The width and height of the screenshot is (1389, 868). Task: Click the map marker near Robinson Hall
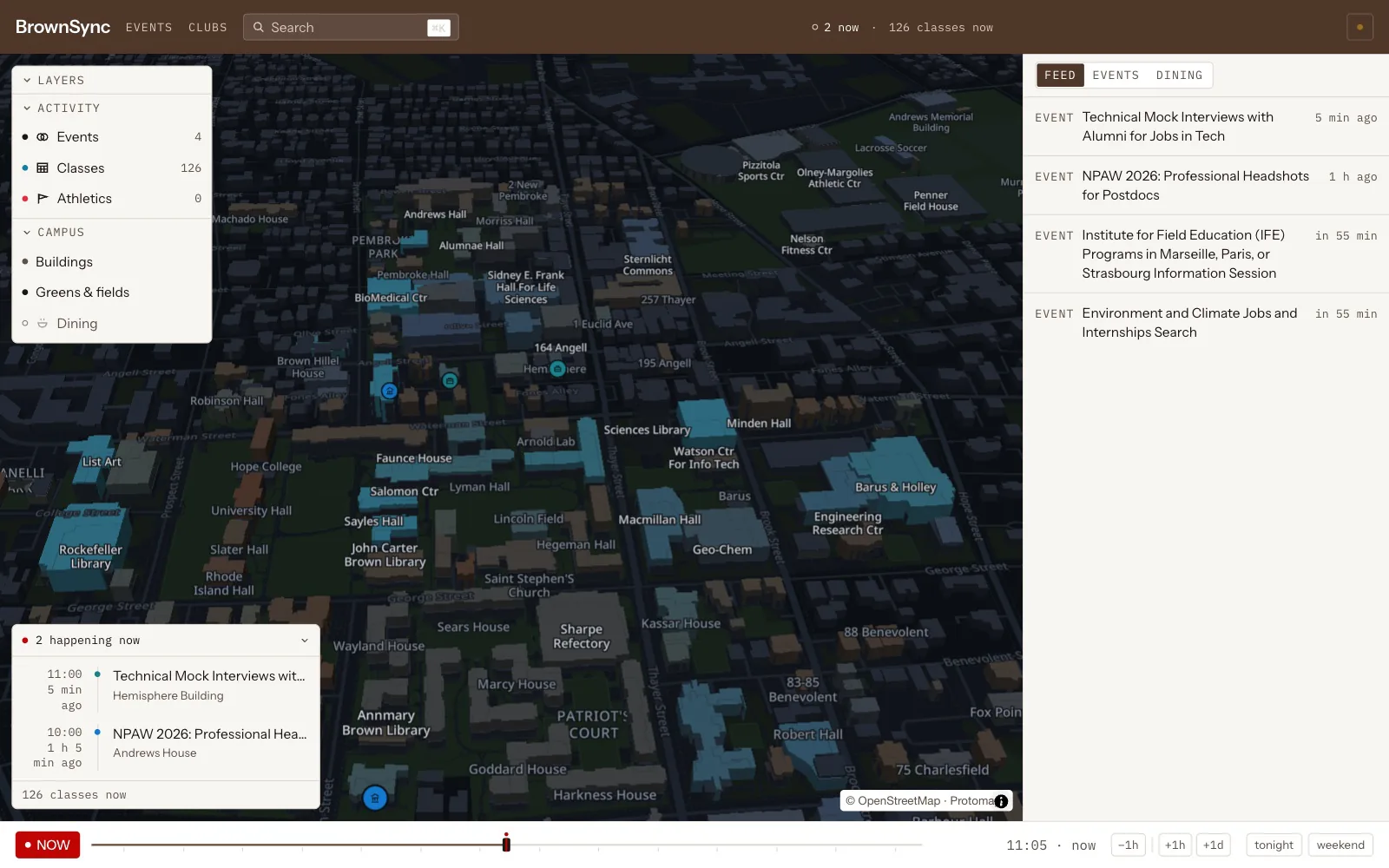point(390,391)
